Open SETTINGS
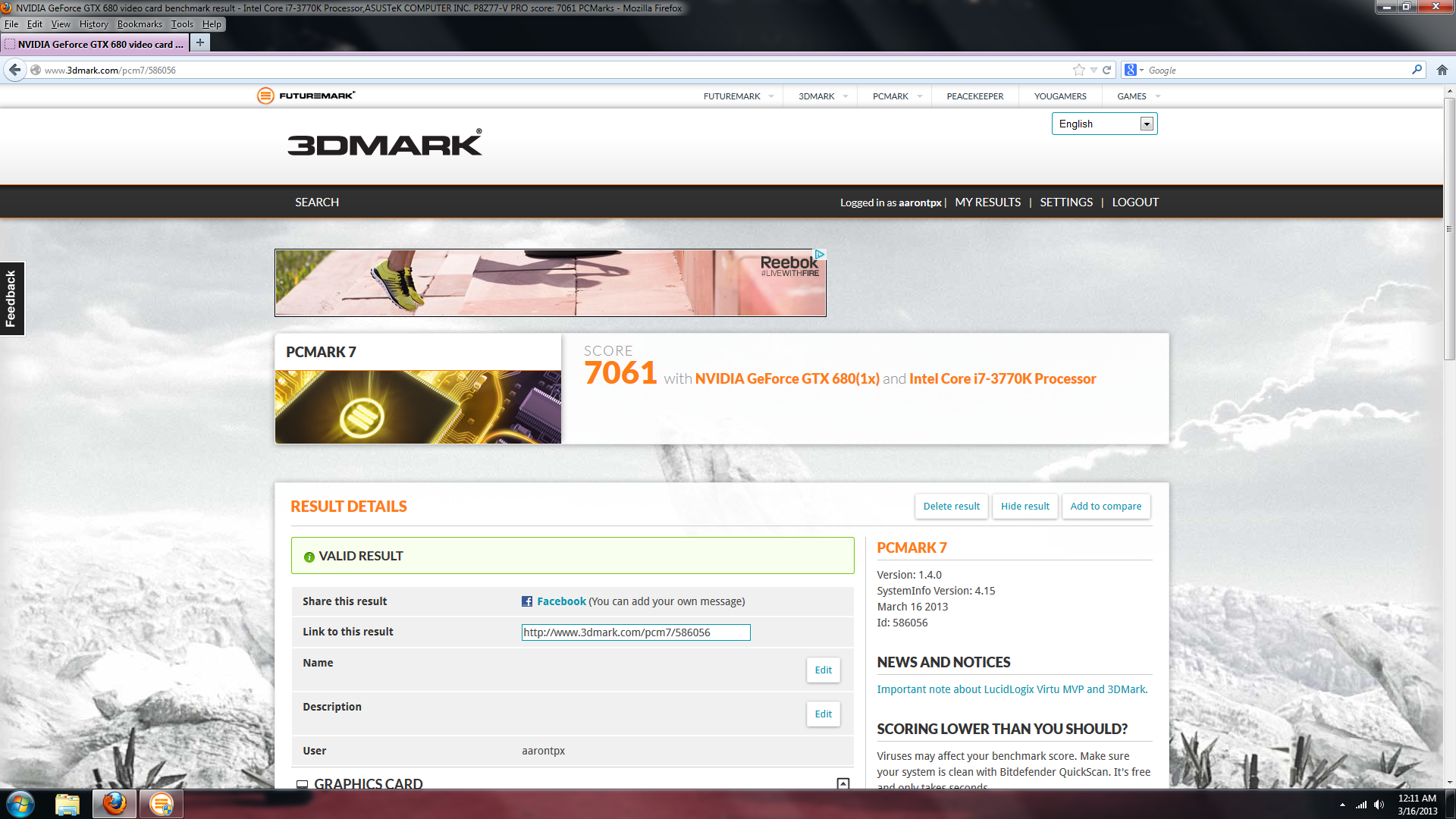The width and height of the screenshot is (1456, 819). point(1066,202)
